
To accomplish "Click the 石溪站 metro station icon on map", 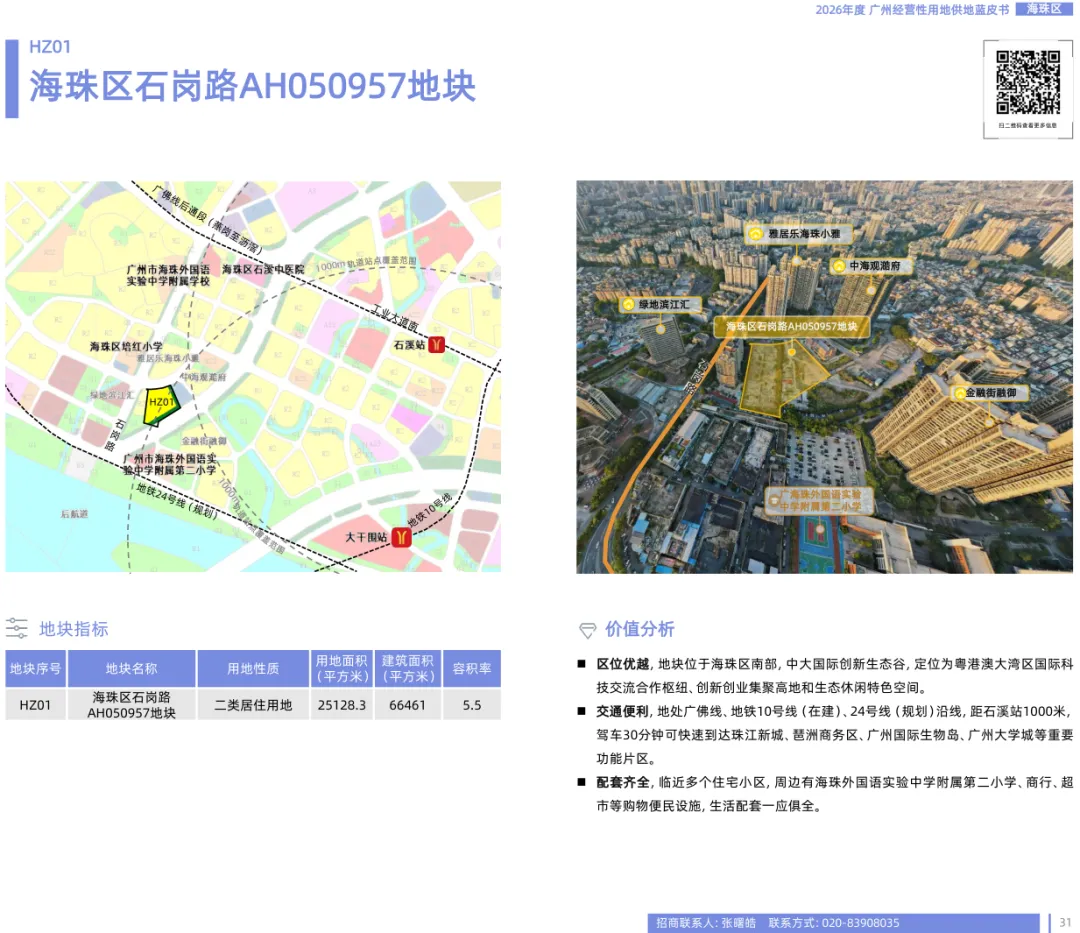I will (x=437, y=344).
